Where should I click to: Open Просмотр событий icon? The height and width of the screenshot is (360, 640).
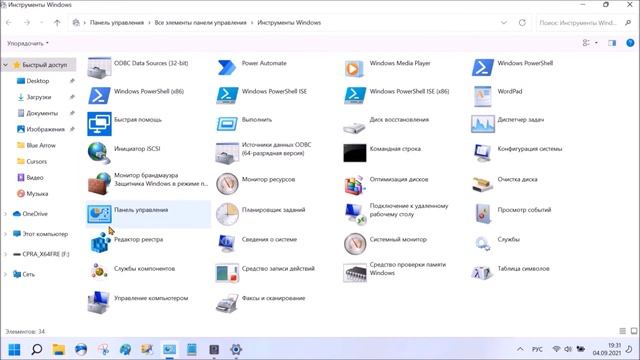point(483,213)
